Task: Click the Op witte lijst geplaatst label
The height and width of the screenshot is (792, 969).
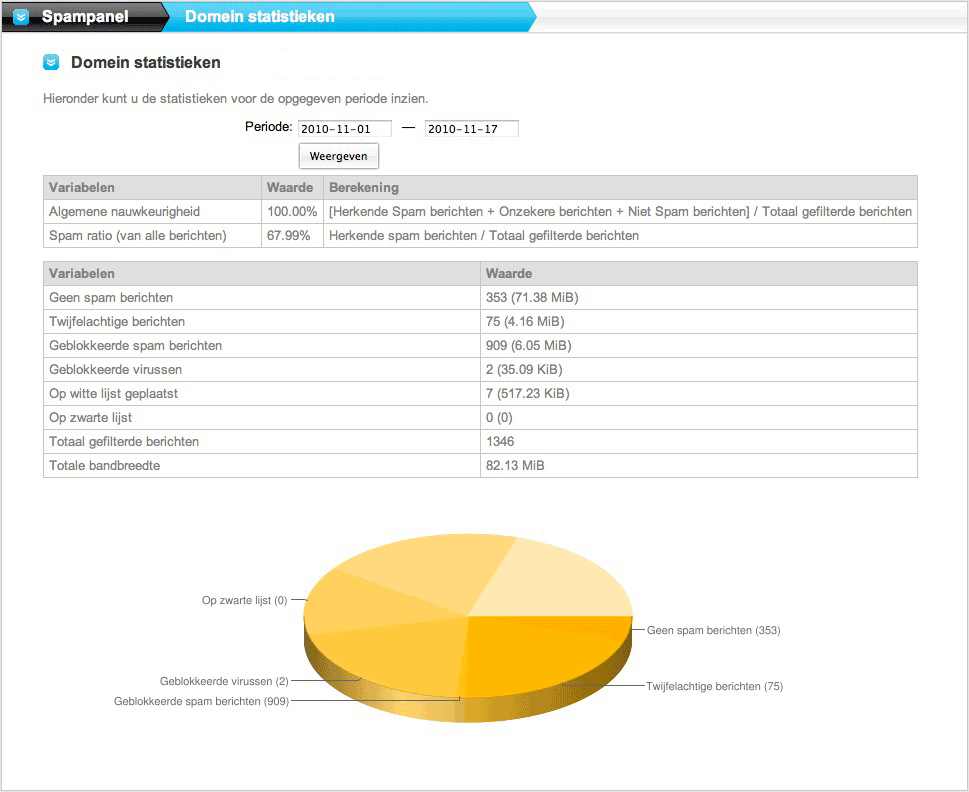Action: pyautogui.click(x=114, y=394)
